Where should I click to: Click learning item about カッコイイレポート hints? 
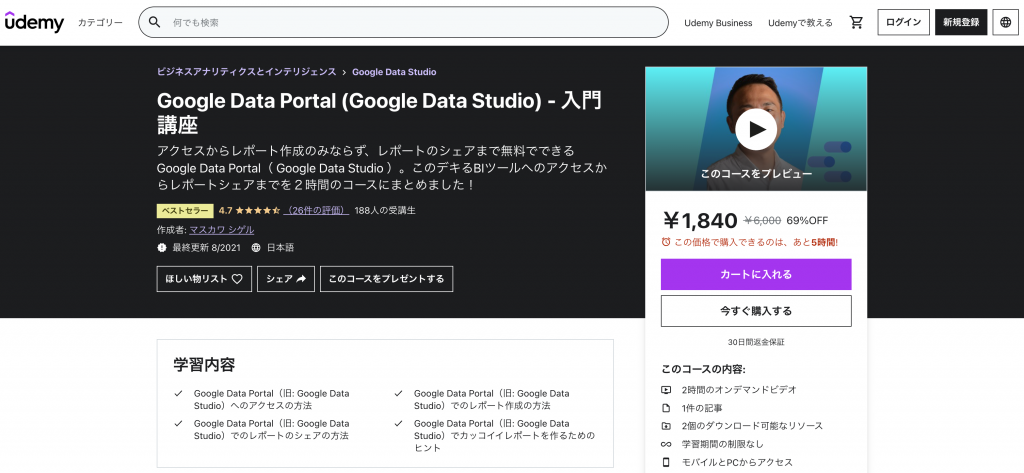[x=504, y=435]
